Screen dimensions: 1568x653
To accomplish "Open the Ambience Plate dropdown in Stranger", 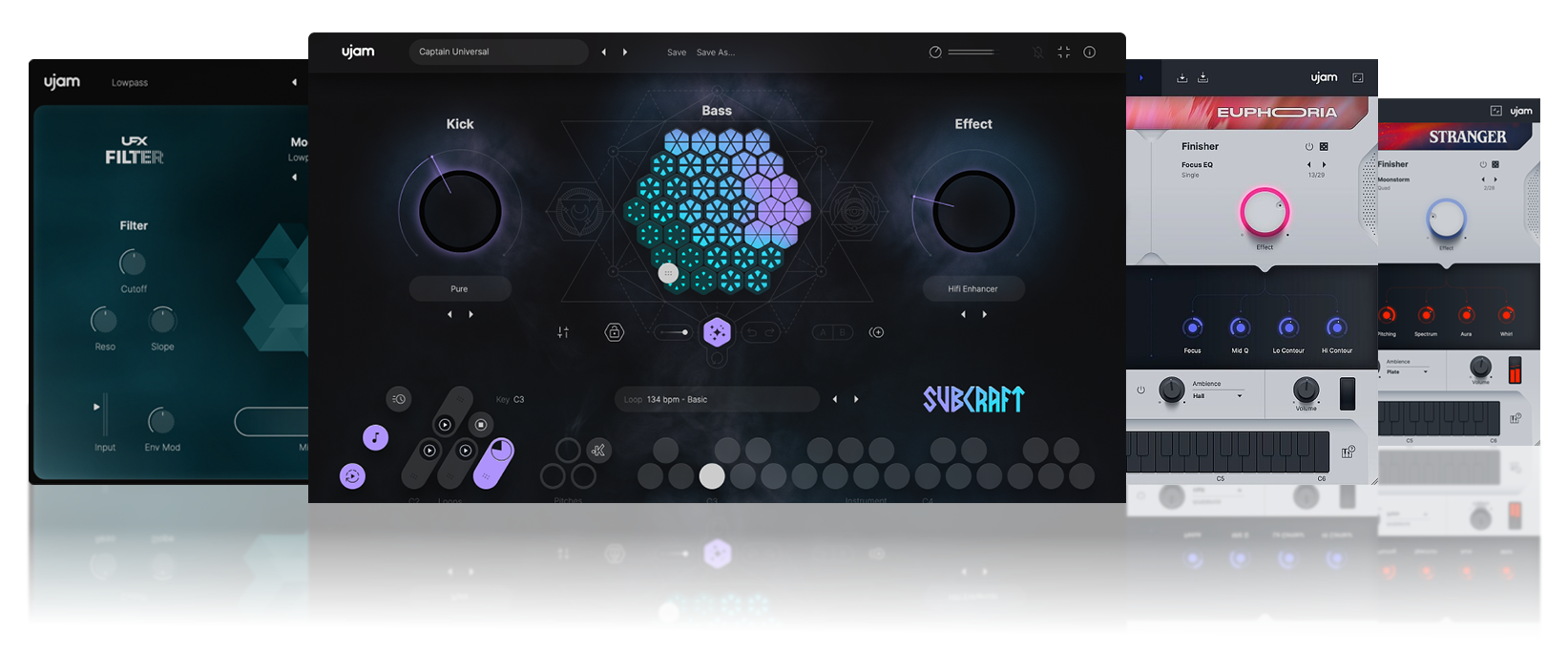I will pyautogui.click(x=1407, y=371).
